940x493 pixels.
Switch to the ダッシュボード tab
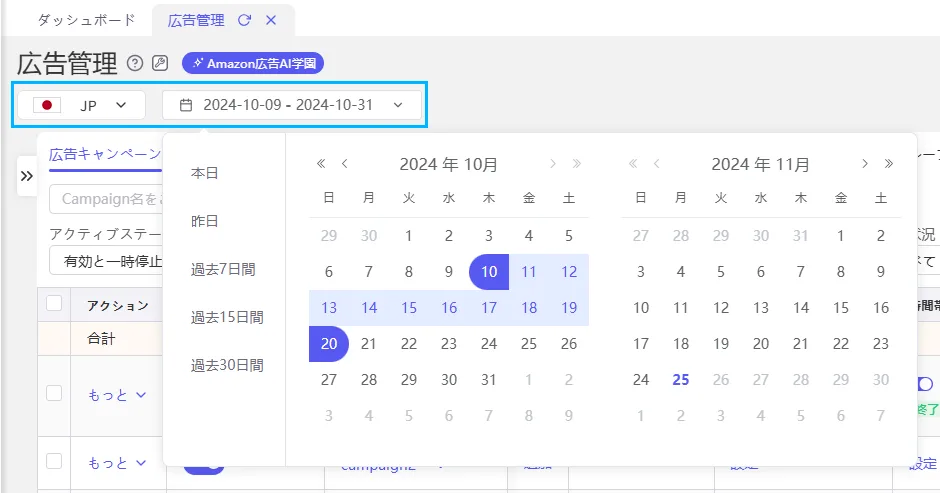(x=86, y=20)
